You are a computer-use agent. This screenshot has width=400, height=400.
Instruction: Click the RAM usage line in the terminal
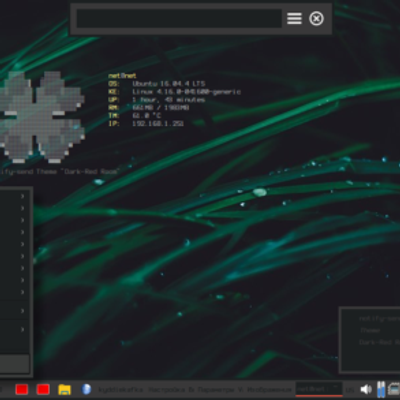(149, 108)
